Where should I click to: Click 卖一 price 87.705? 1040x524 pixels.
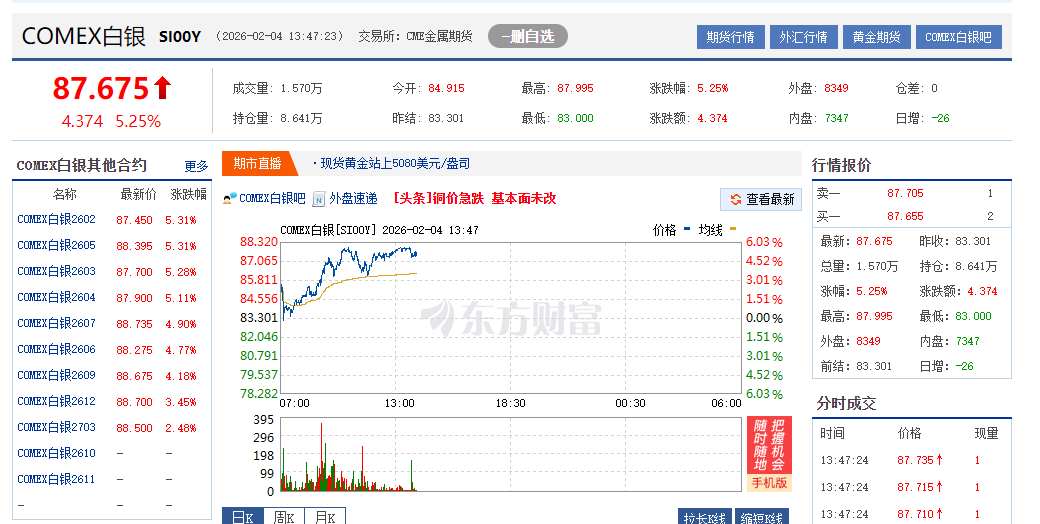point(905,193)
